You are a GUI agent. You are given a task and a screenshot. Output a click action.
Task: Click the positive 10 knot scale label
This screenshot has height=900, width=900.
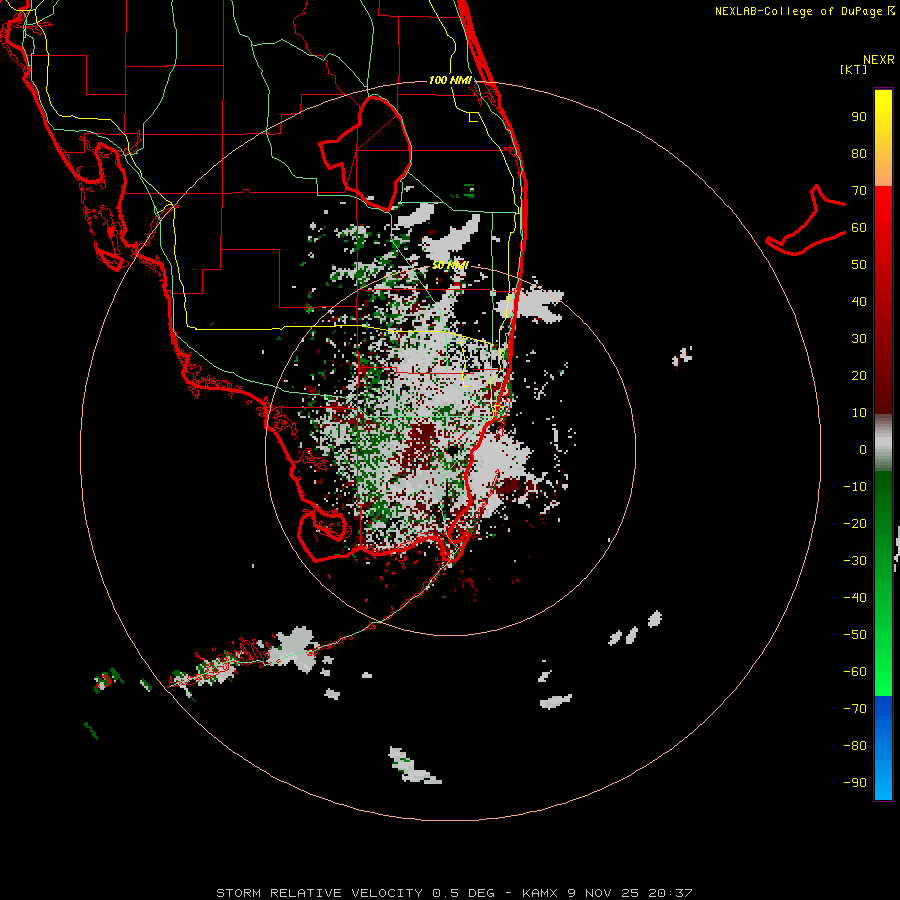point(859,413)
